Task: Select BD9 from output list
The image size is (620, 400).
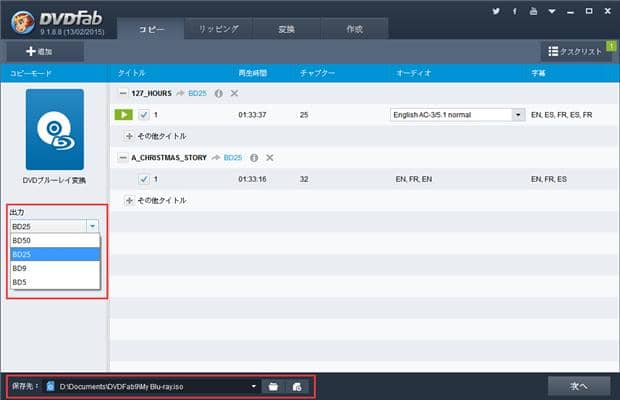Action: (55, 268)
